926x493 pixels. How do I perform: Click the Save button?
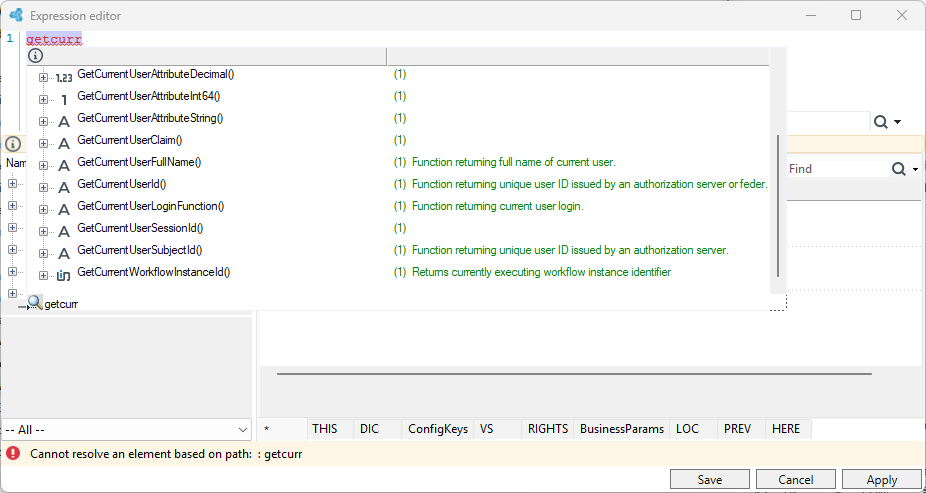coord(709,479)
